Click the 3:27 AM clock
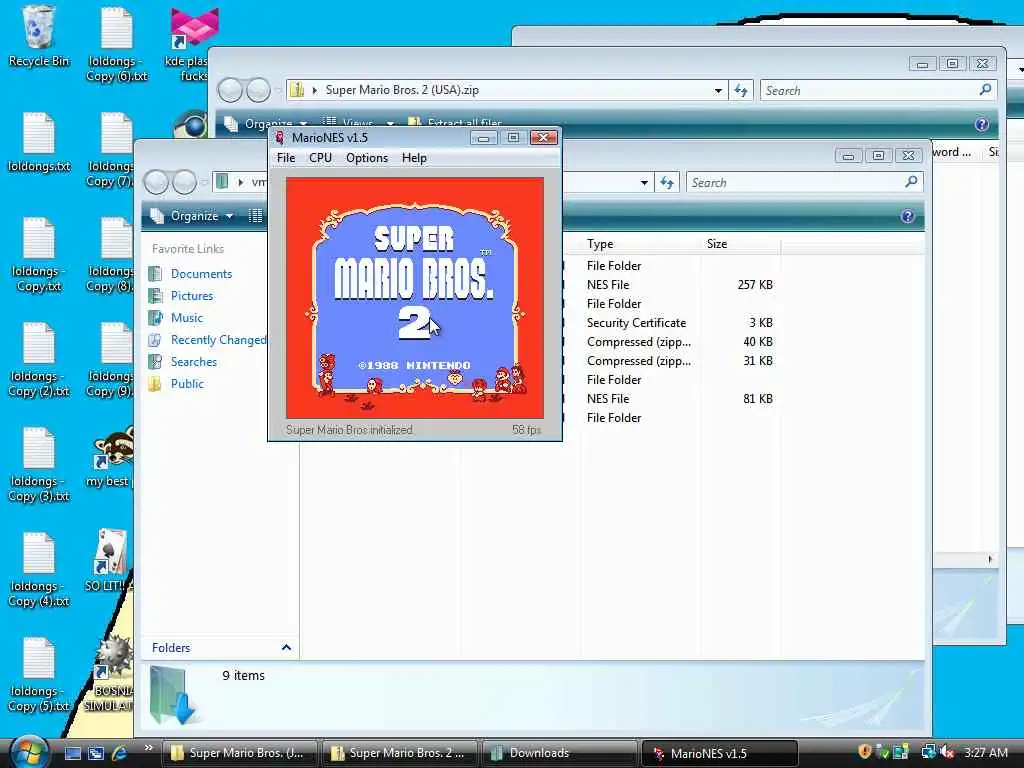Image resolution: width=1024 pixels, height=768 pixels. [x=985, y=753]
